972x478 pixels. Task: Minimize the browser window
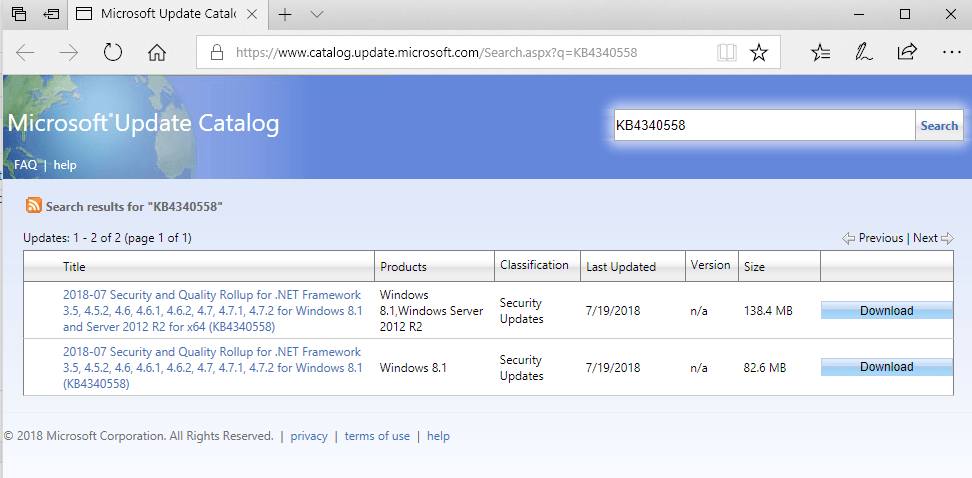point(859,14)
